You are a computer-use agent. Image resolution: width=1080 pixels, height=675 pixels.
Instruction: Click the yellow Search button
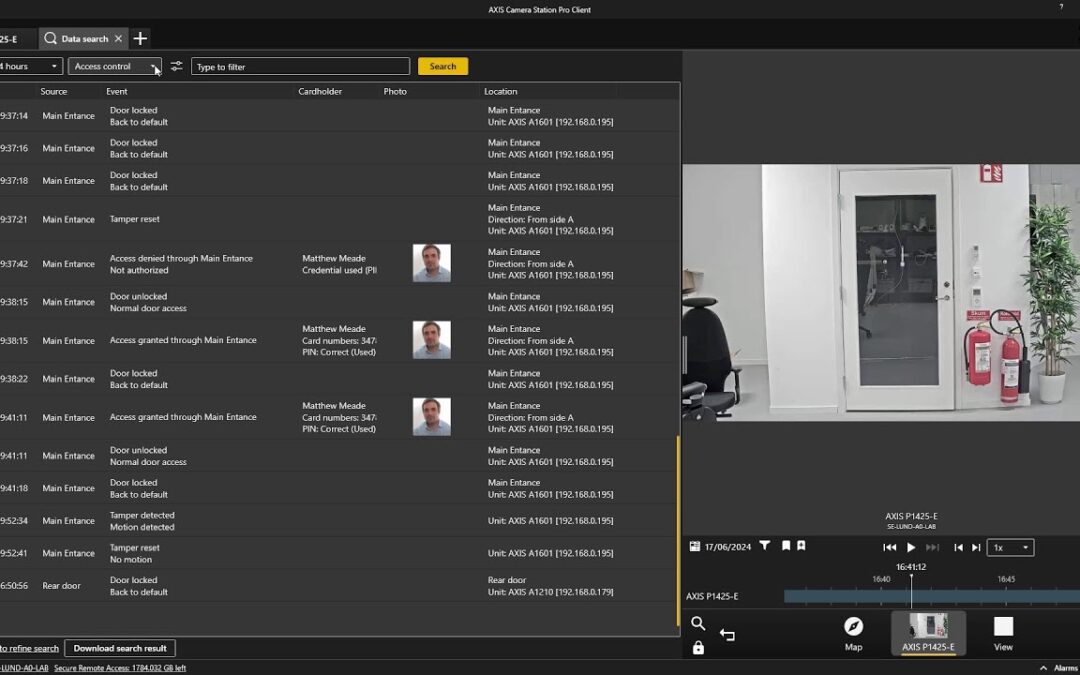click(443, 66)
